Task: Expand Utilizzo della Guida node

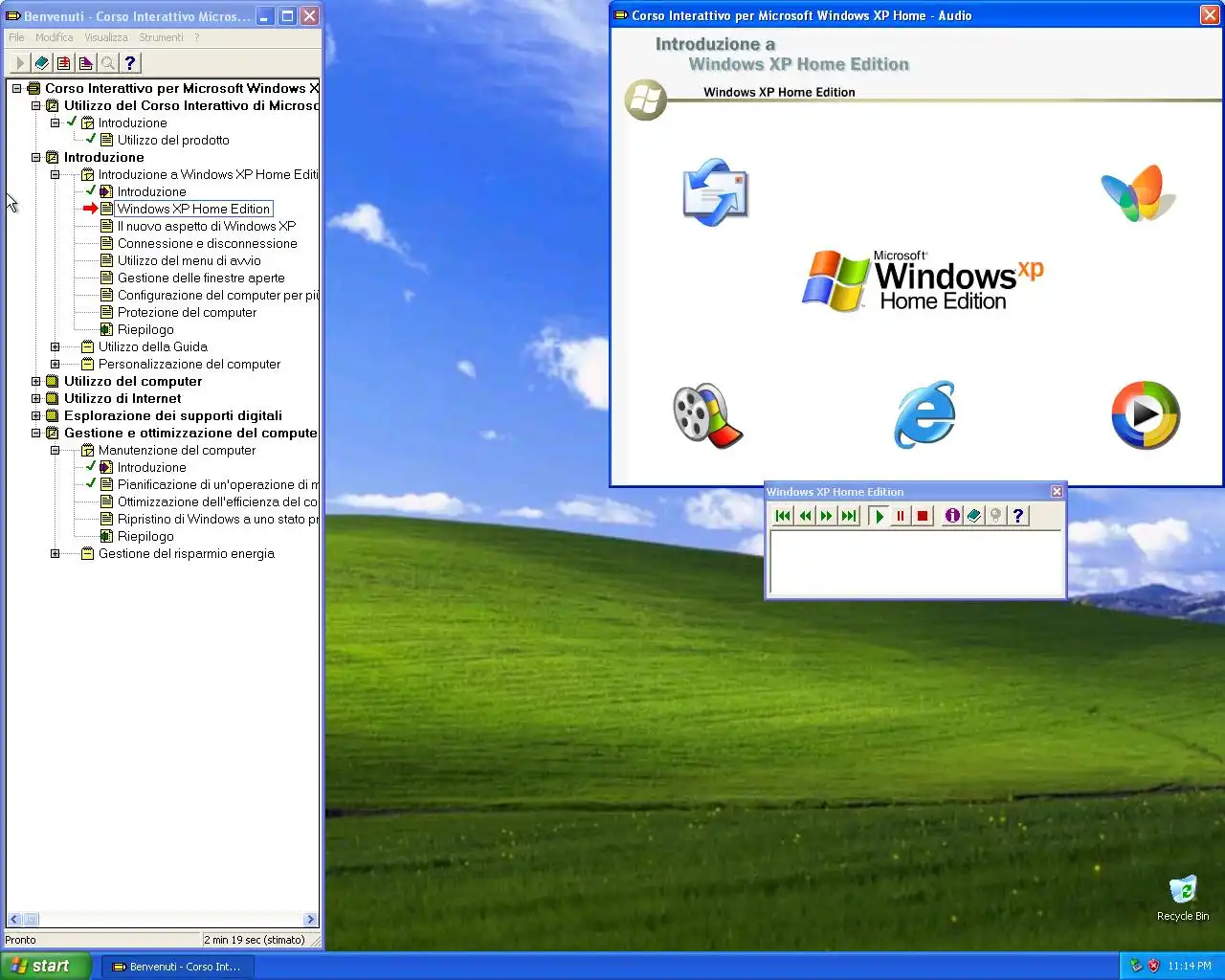Action: point(55,346)
